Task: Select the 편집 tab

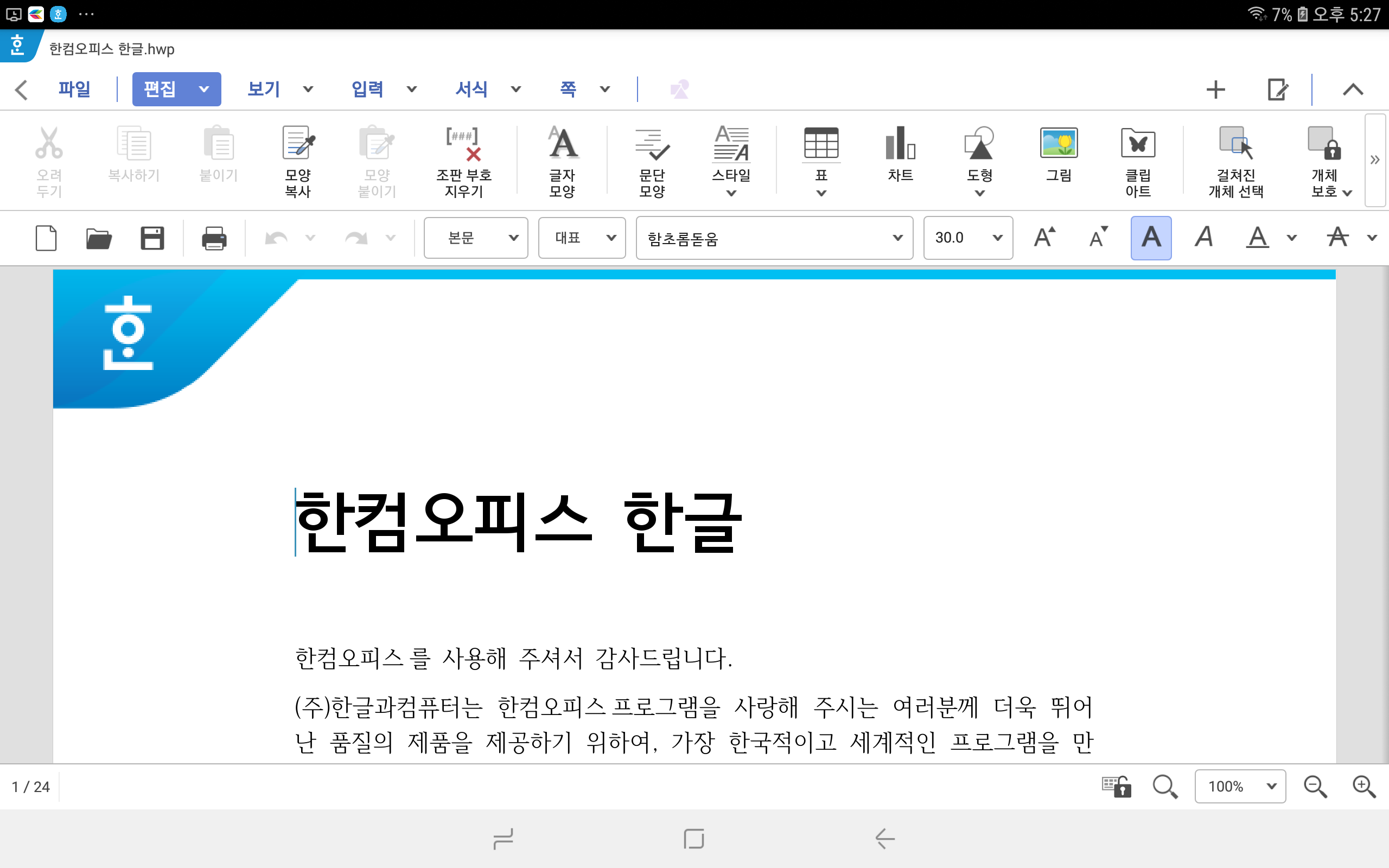Action: click(x=176, y=89)
